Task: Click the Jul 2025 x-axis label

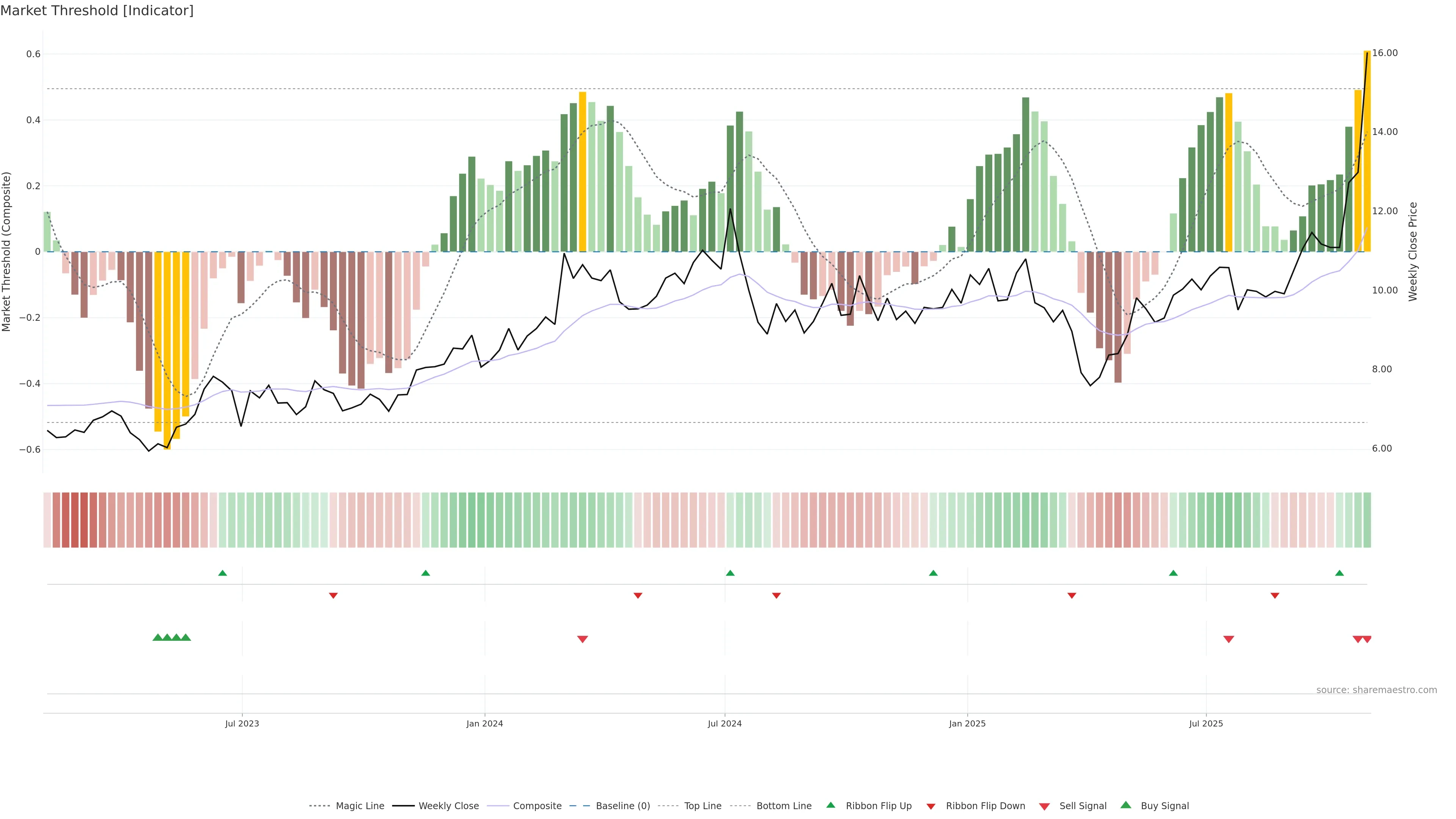Action: pyautogui.click(x=1206, y=723)
